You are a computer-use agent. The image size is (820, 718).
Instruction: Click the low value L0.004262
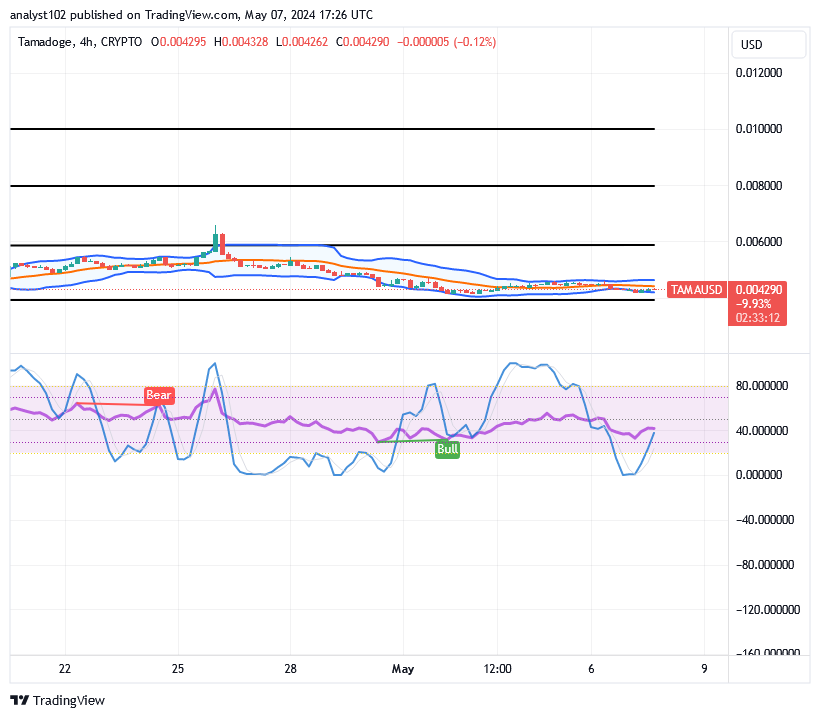302,42
